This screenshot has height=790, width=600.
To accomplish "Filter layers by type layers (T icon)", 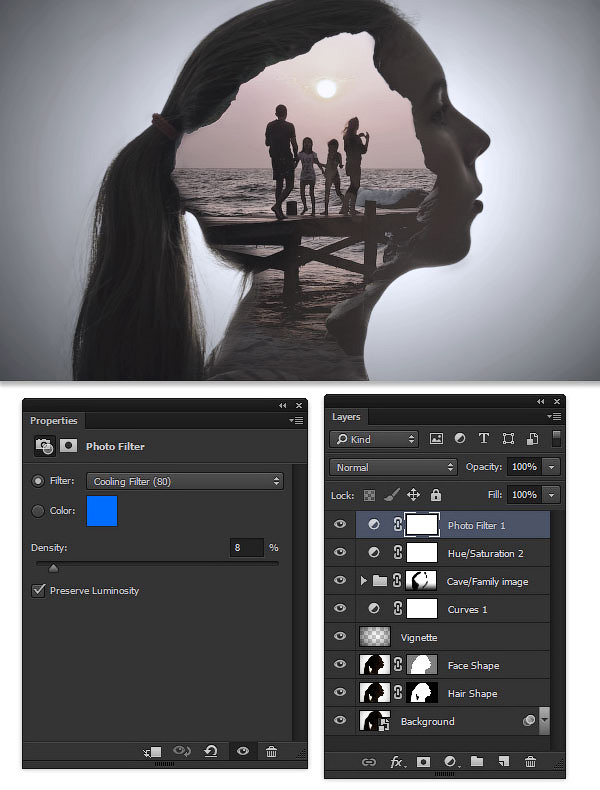I will [484, 438].
